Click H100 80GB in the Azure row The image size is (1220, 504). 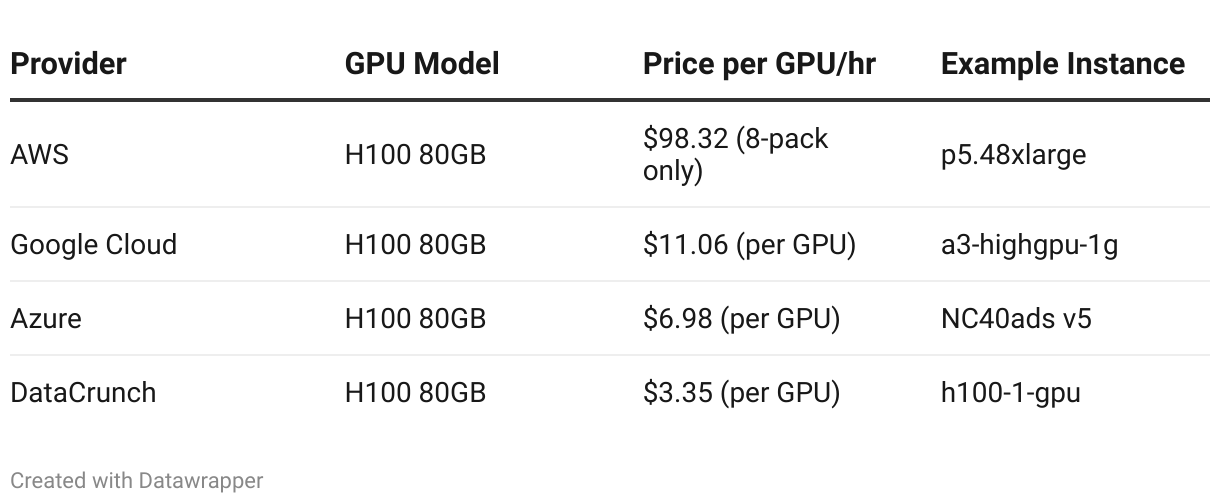[x=415, y=319]
